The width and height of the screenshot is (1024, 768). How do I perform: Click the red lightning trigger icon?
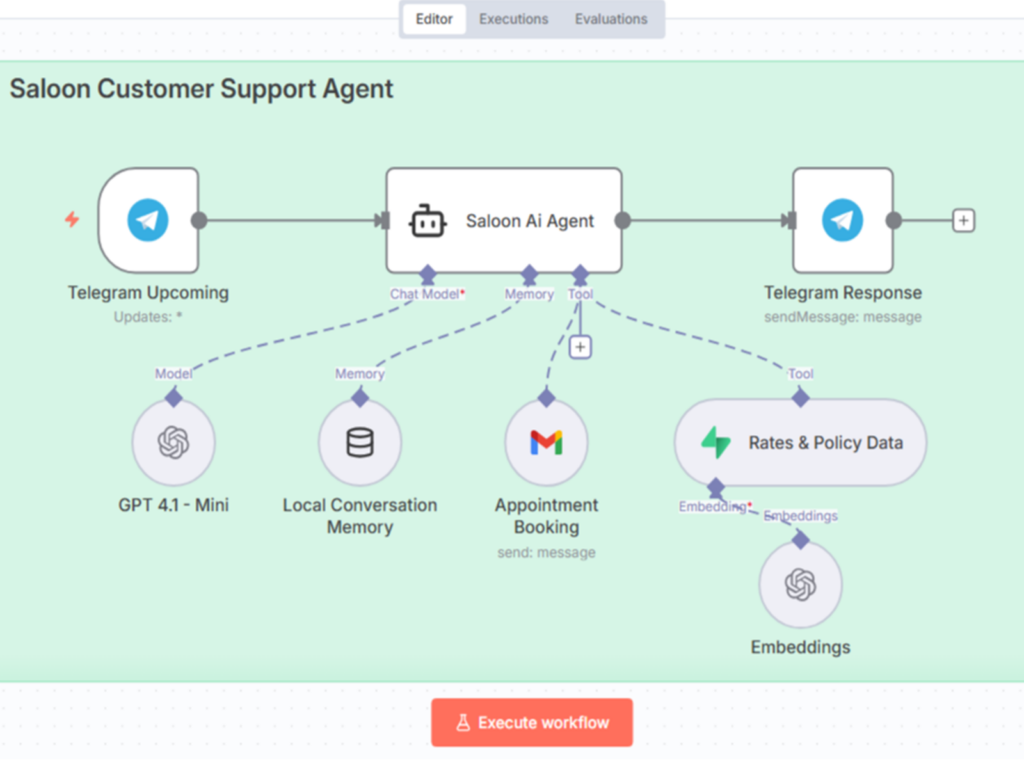click(x=72, y=220)
